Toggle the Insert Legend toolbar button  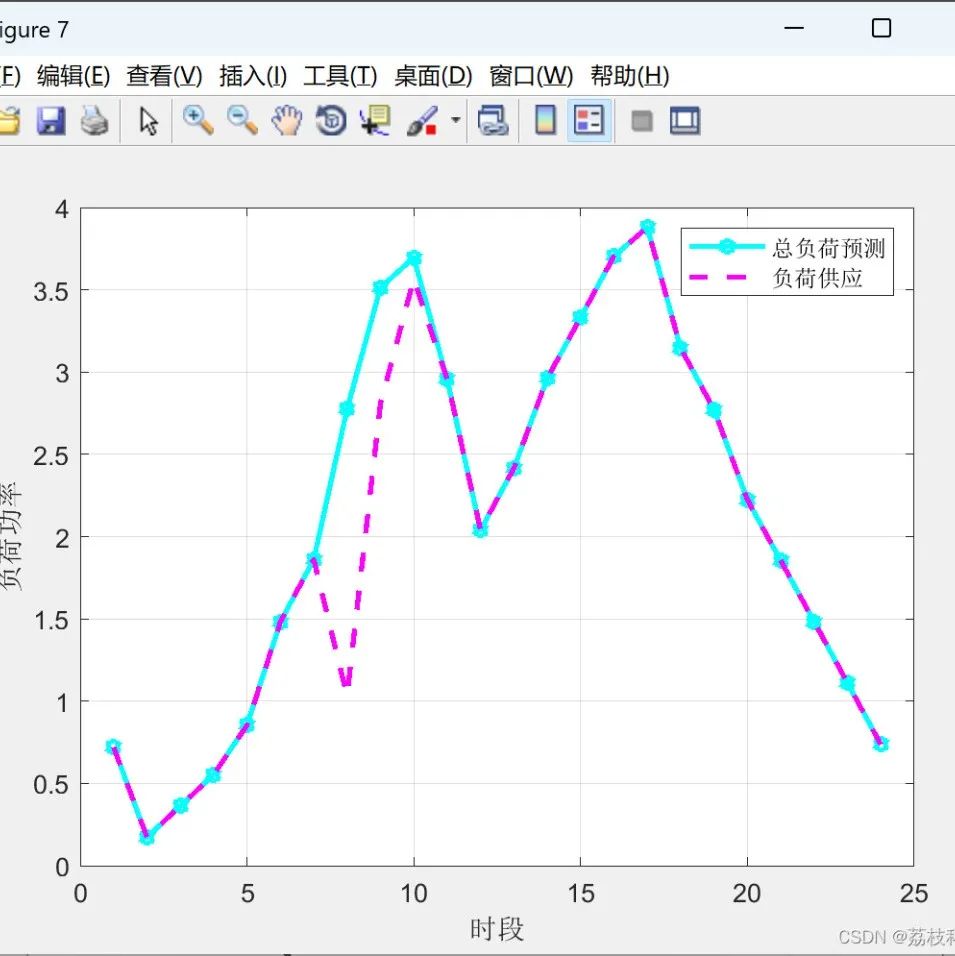coord(590,120)
